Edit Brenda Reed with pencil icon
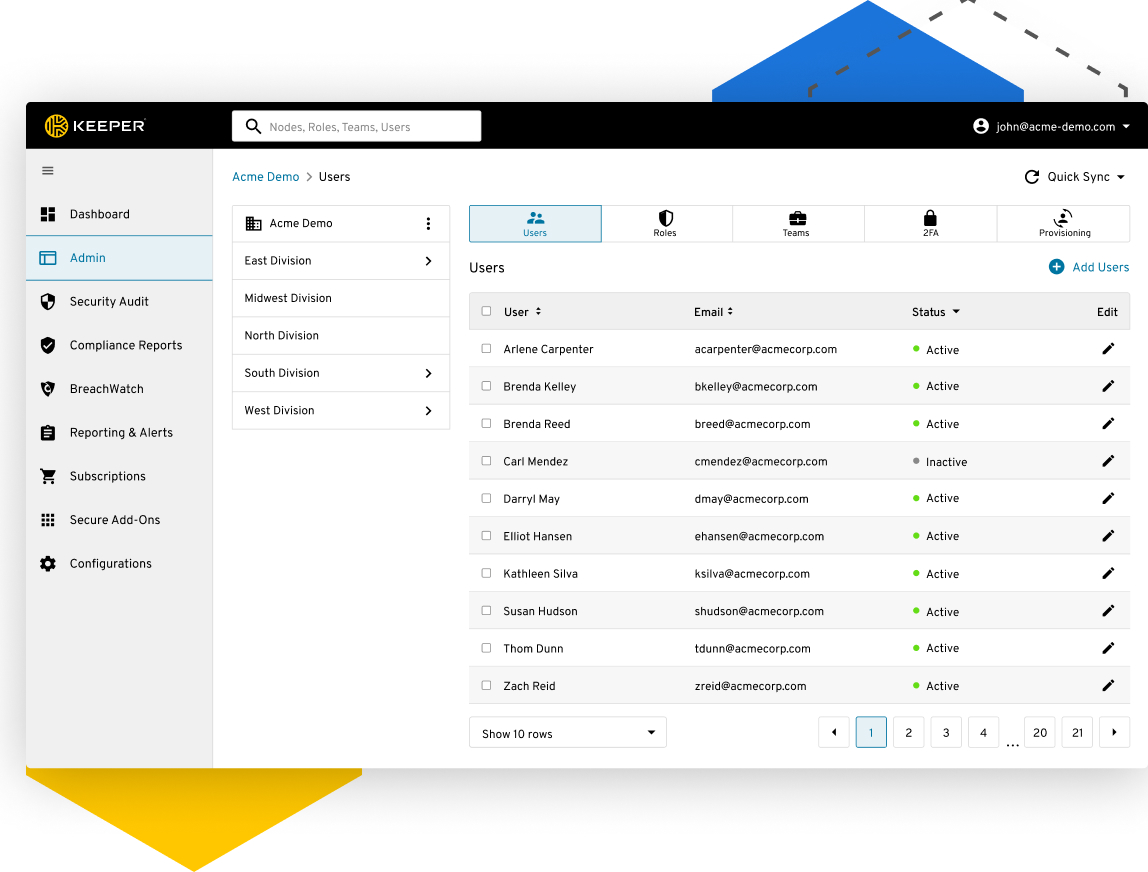The width and height of the screenshot is (1148, 872). (x=1108, y=423)
